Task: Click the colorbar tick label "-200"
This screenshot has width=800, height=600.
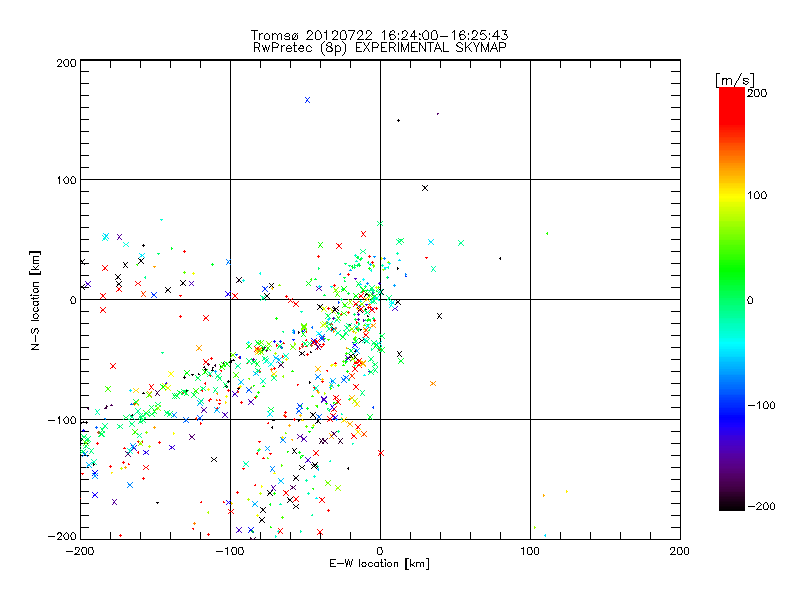Action: [761, 506]
